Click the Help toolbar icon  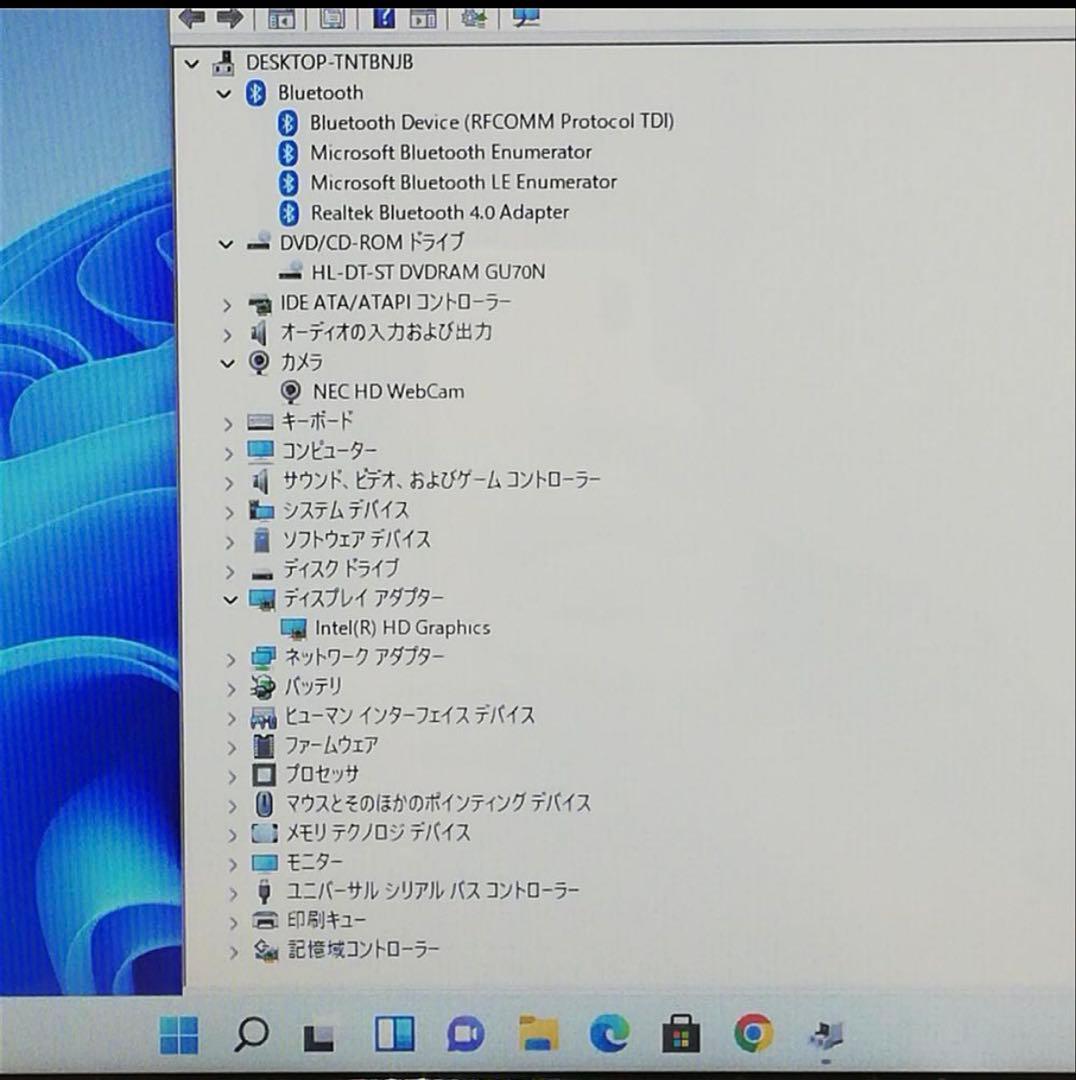(x=386, y=17)
